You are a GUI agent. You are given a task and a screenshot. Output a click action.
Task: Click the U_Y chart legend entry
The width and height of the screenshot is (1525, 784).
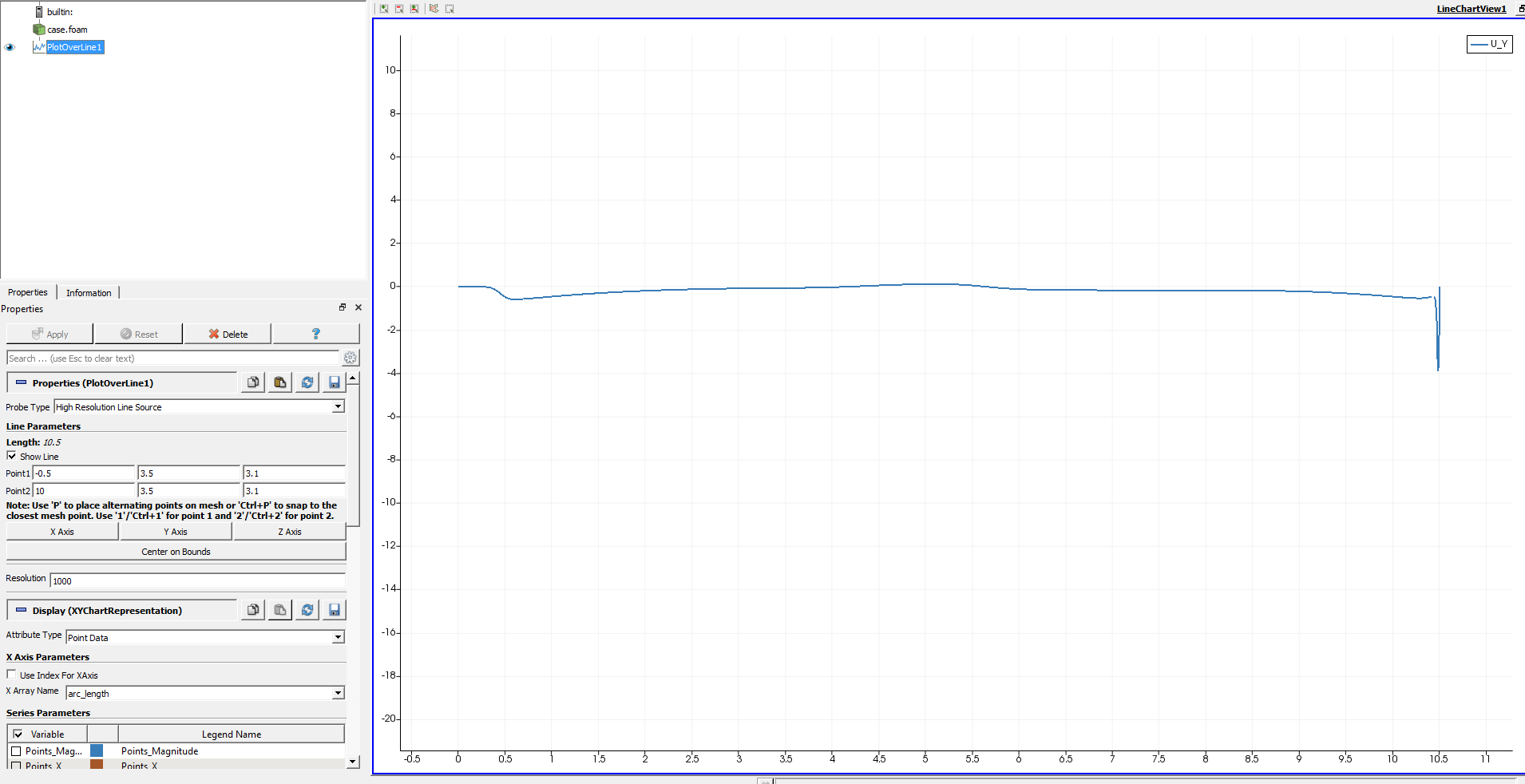tap(1490, 44)
